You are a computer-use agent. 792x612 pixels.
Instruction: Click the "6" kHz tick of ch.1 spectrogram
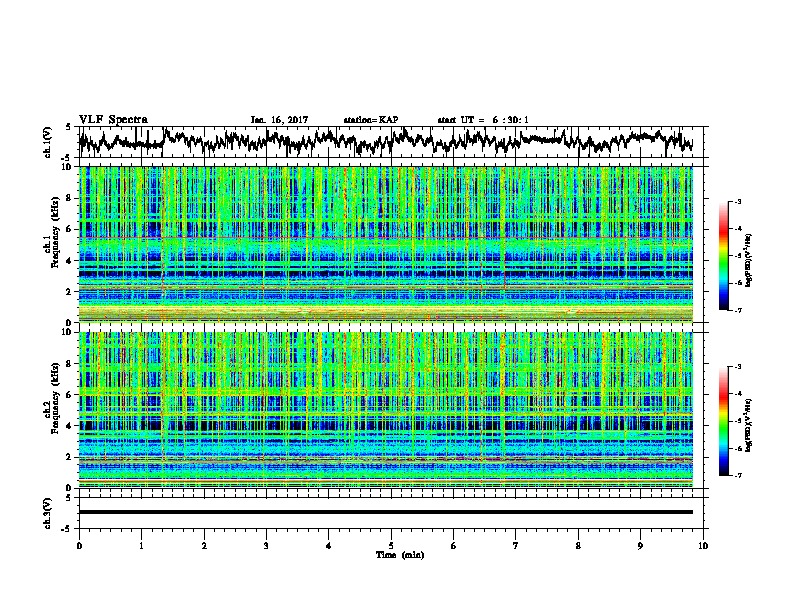(71, 229)
